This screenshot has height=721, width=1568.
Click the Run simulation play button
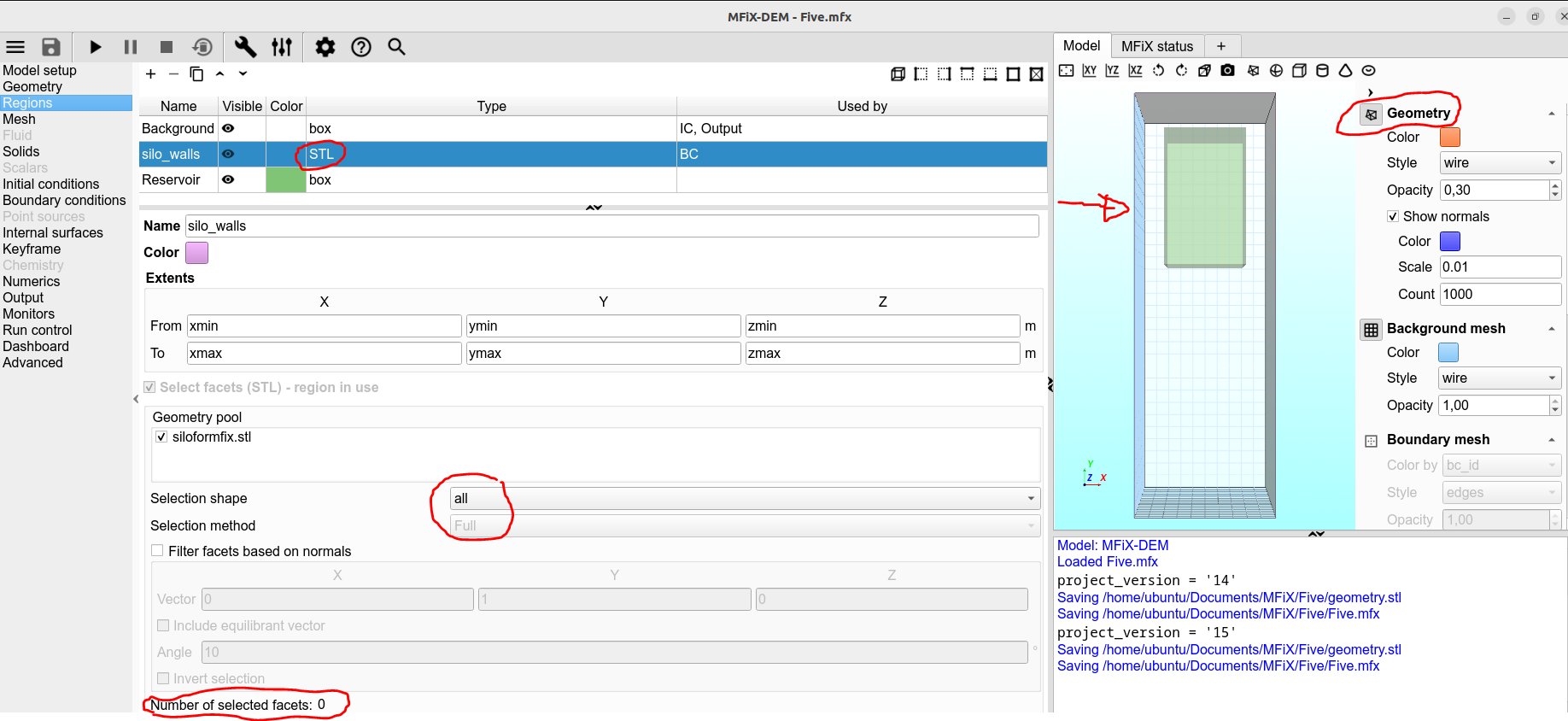point(96,47)
